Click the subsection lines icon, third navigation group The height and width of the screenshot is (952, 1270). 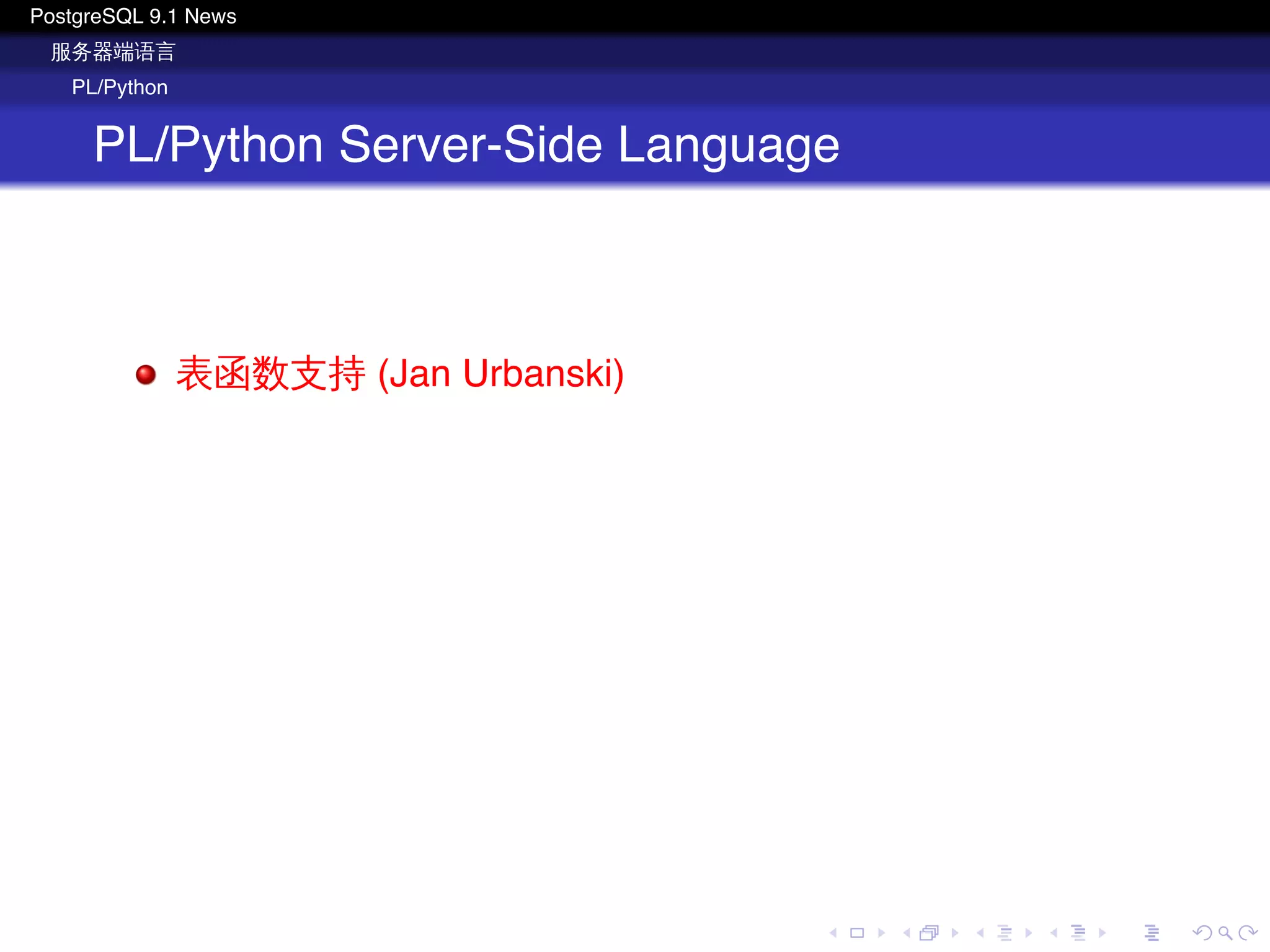[1005, 932]
